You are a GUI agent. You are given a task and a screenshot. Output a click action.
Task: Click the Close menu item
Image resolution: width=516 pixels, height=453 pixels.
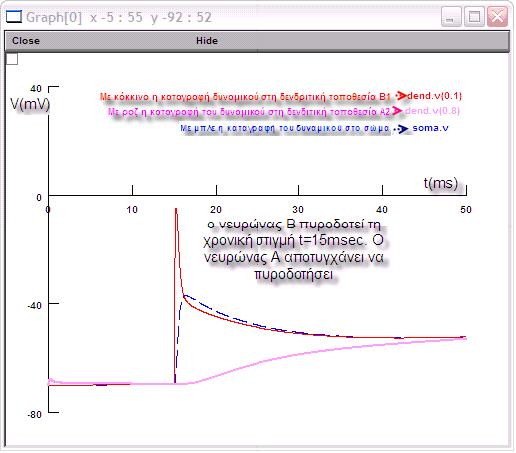(26, 41)
